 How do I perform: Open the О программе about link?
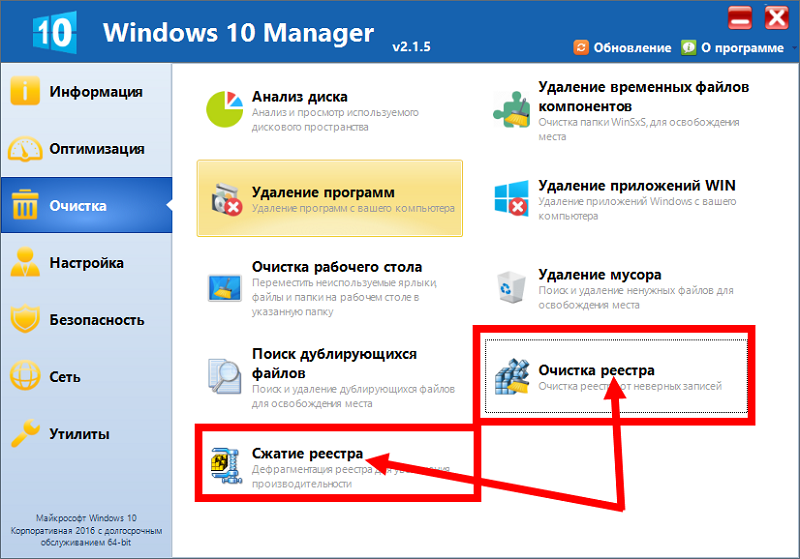coord(732,47)
